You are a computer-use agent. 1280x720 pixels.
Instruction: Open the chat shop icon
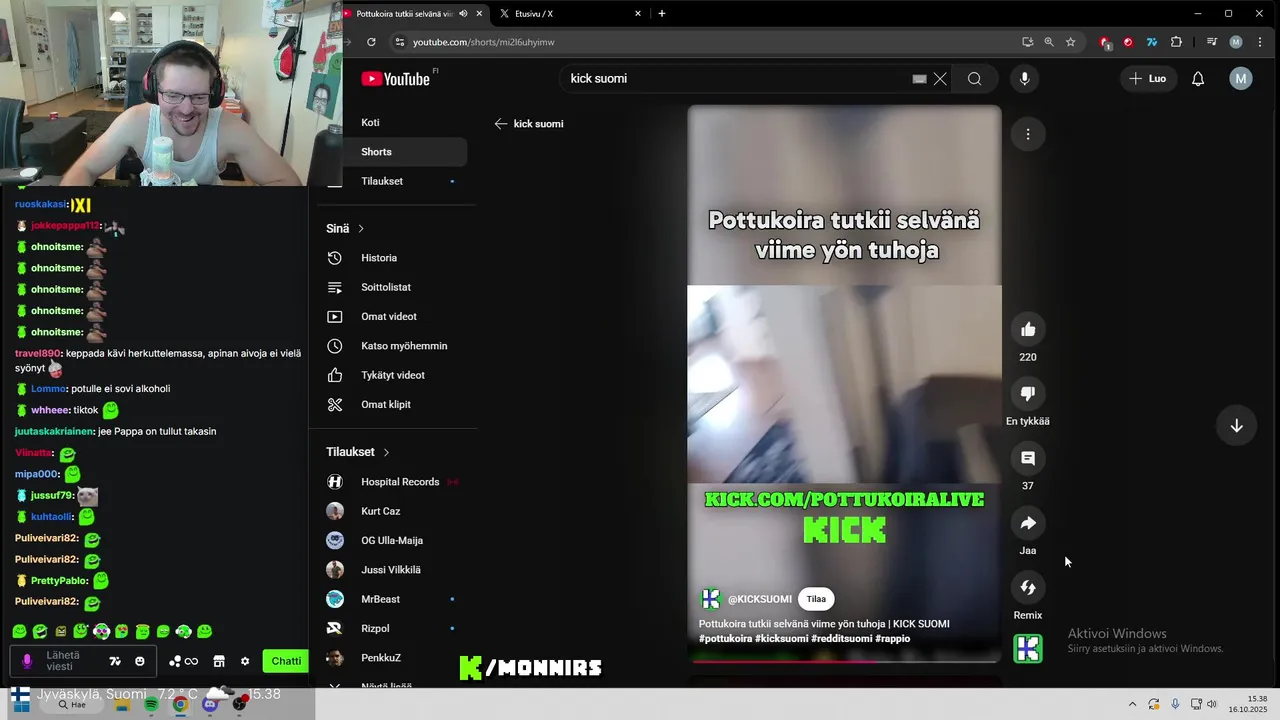(219, 661)
